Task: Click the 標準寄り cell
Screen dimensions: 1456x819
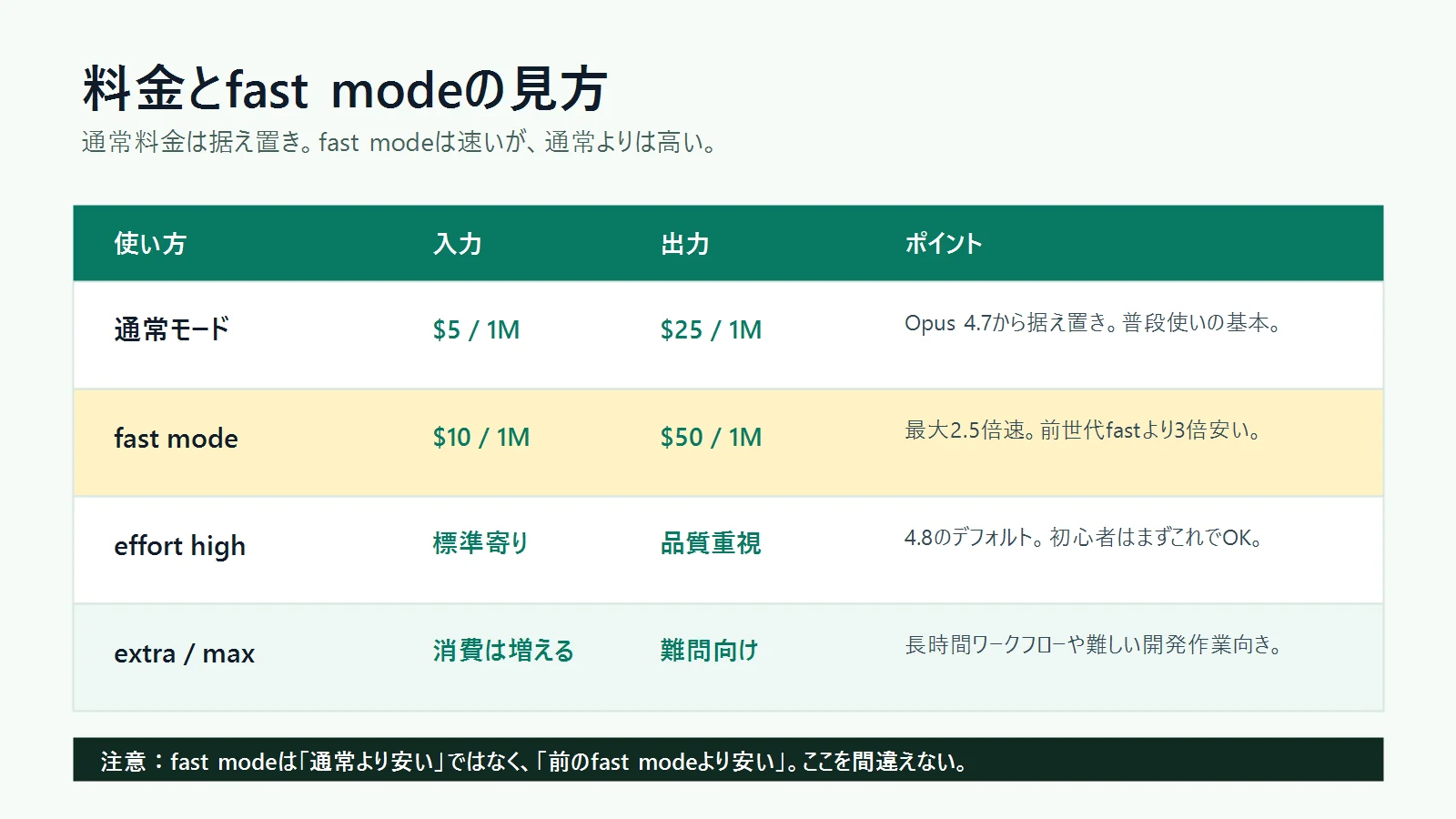Action: pos(481,543)
